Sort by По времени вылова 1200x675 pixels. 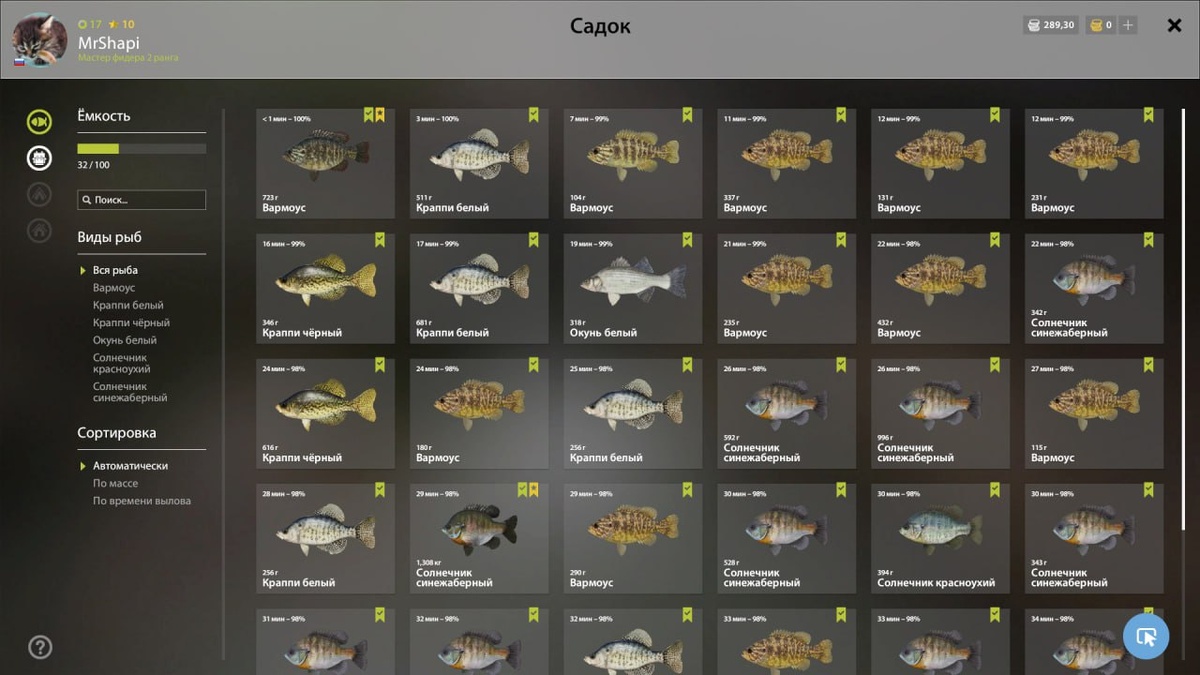tap(141, 501)
